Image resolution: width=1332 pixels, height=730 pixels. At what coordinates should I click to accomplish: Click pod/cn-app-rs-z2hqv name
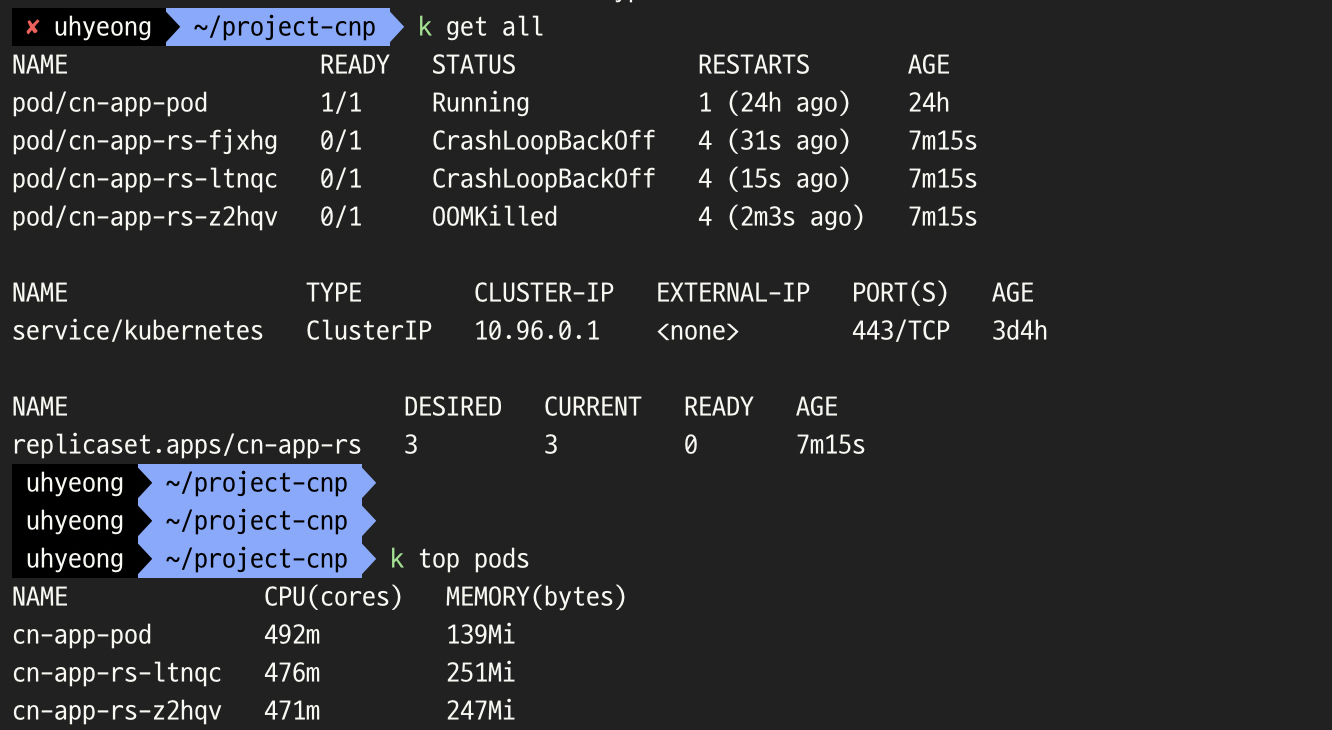pyautogui.click(x=145, y=217)
